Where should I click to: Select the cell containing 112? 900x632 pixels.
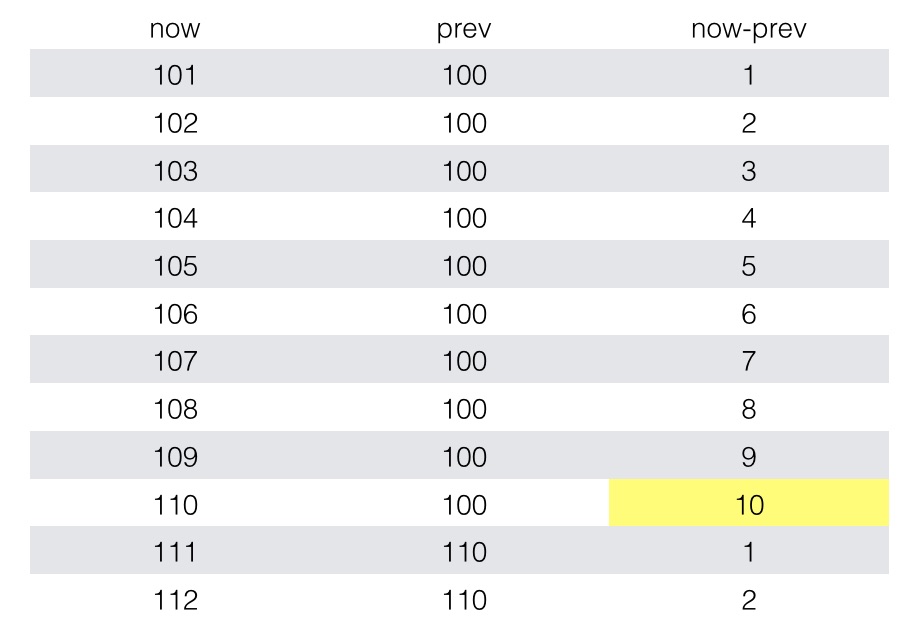tap(175, 600)
